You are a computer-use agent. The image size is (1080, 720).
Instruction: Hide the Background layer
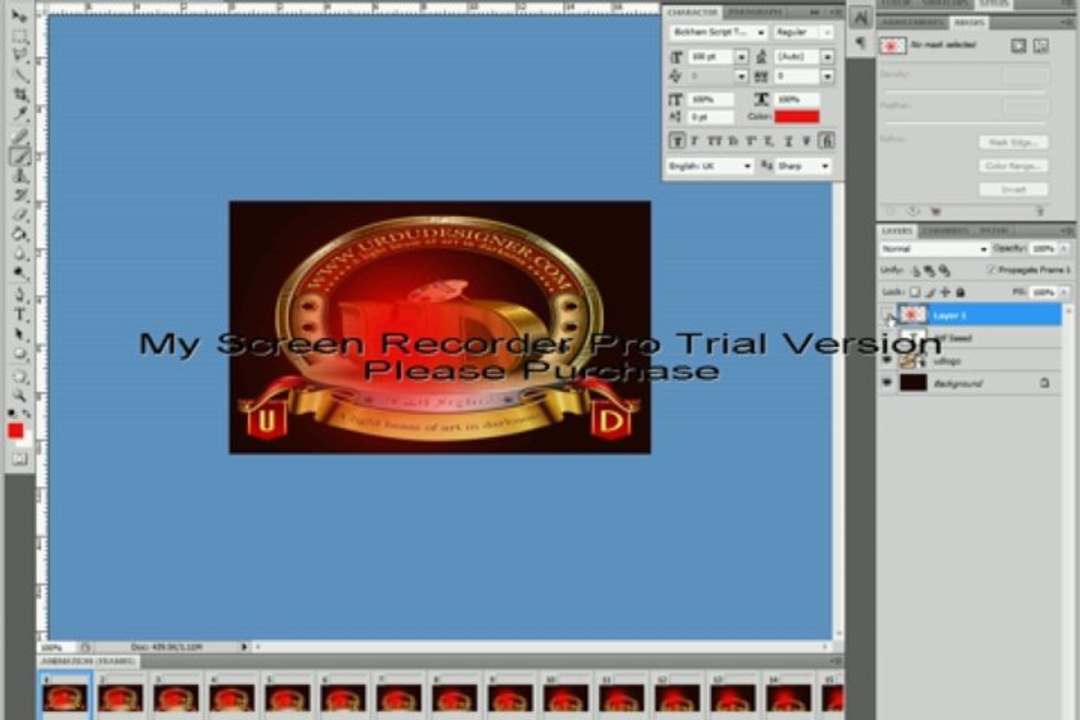click(x=887, y=382)
